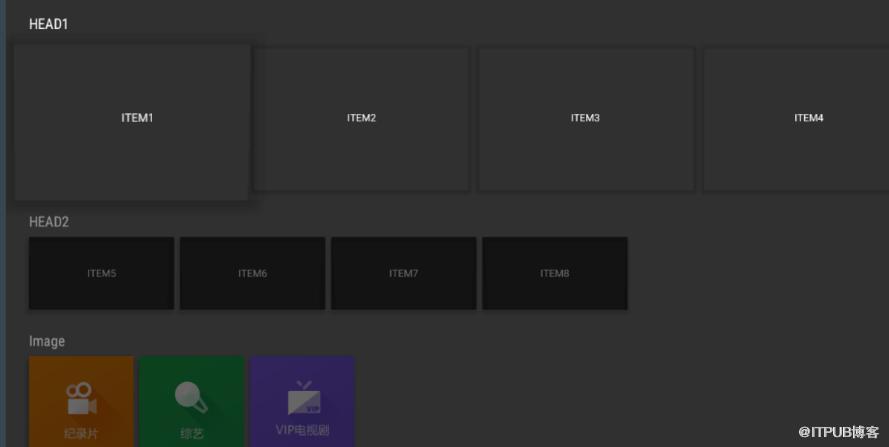
Task: Choose the ITEM6 tile
Action: 253,273
